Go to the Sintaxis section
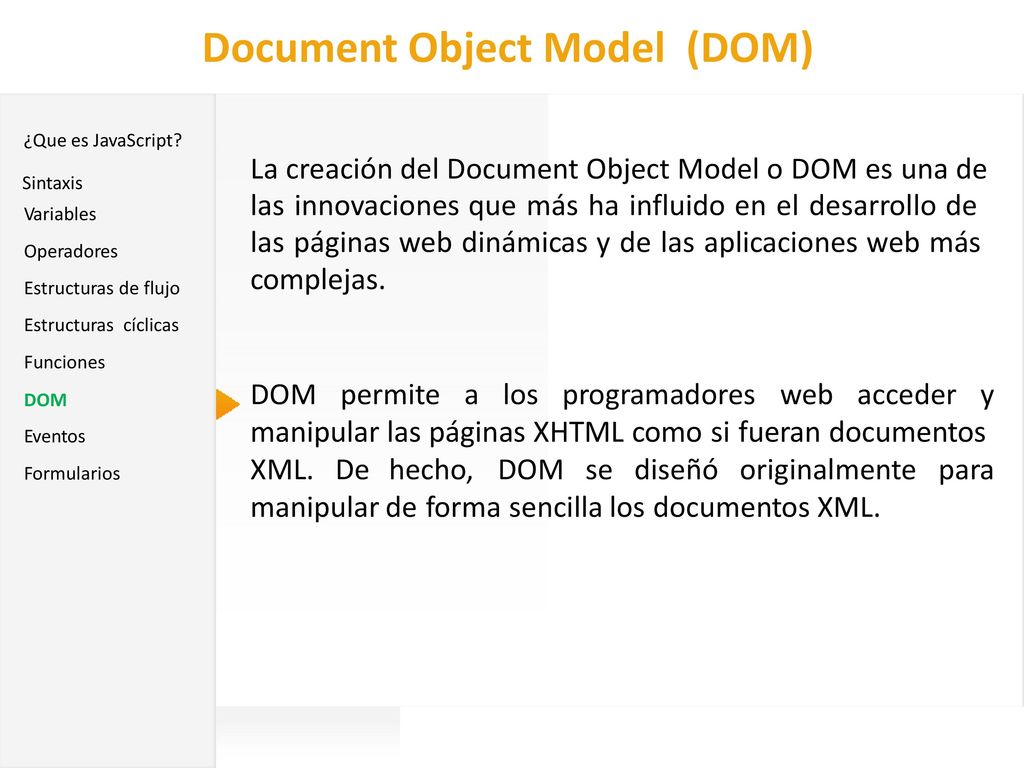Screen dimensions: 1024x768 (x=52, y=183)
